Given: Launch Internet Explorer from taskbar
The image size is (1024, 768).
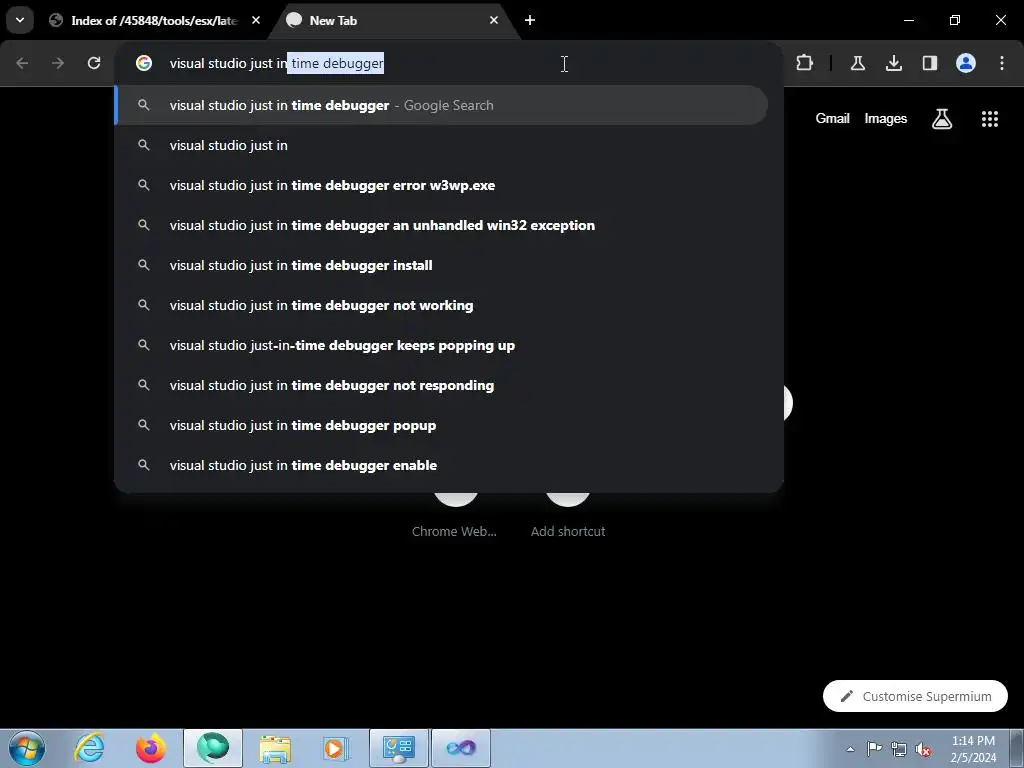Looking at the screenshot, I should point(89,748).
